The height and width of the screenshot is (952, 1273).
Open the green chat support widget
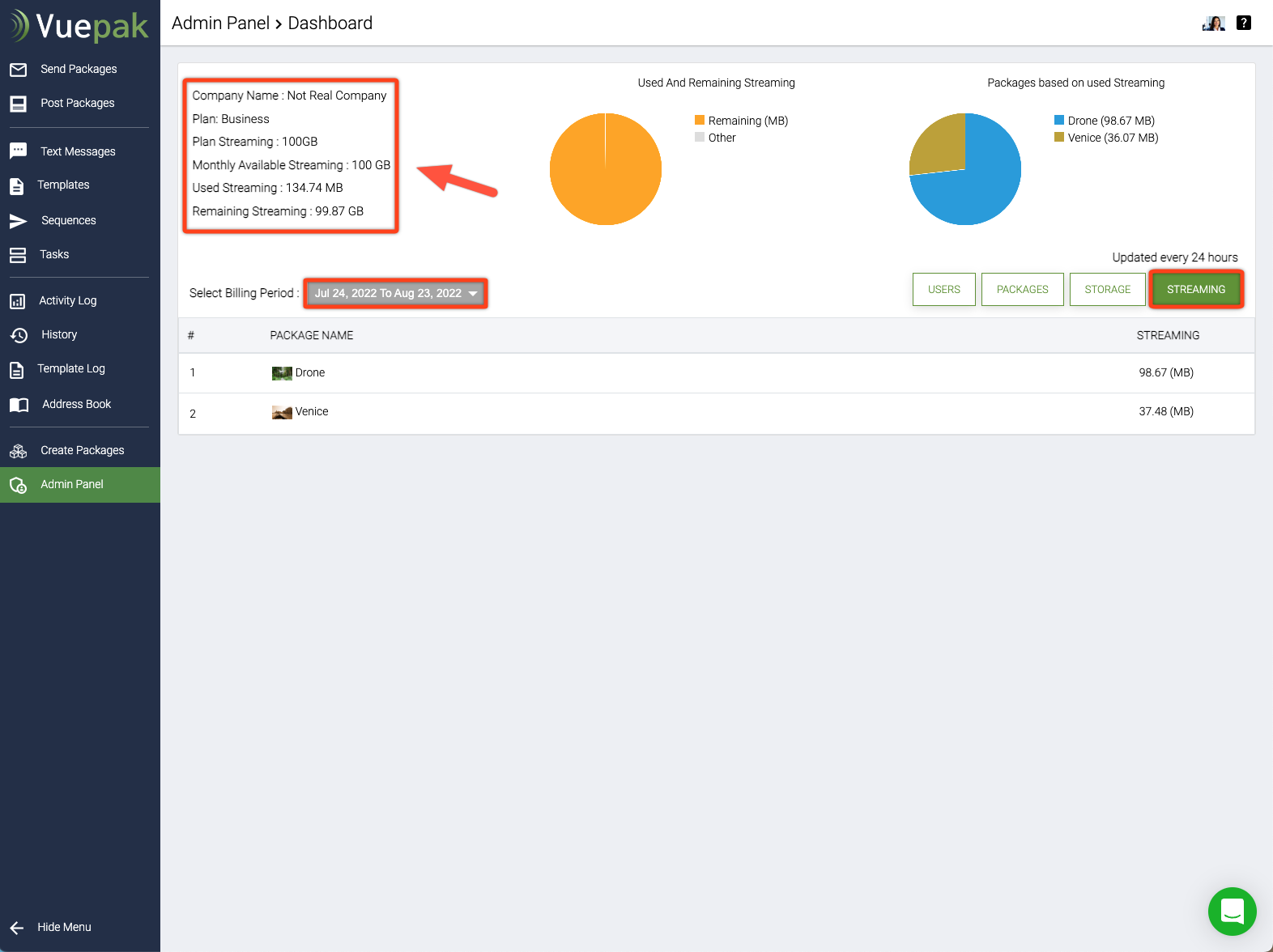1232,911
